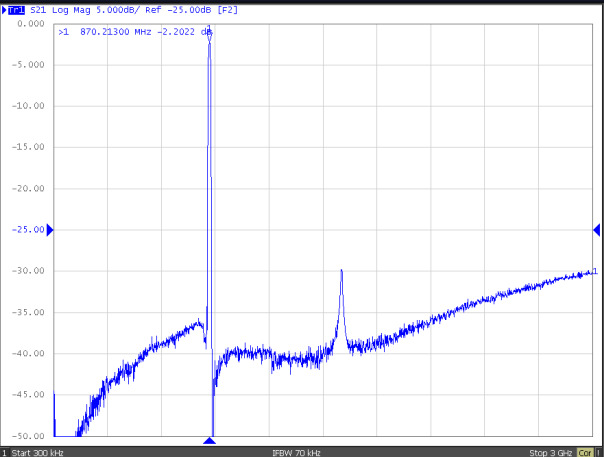Select the channel 1 number in status bar
Viewport: 604px width, 457px height.
[4, 452]
